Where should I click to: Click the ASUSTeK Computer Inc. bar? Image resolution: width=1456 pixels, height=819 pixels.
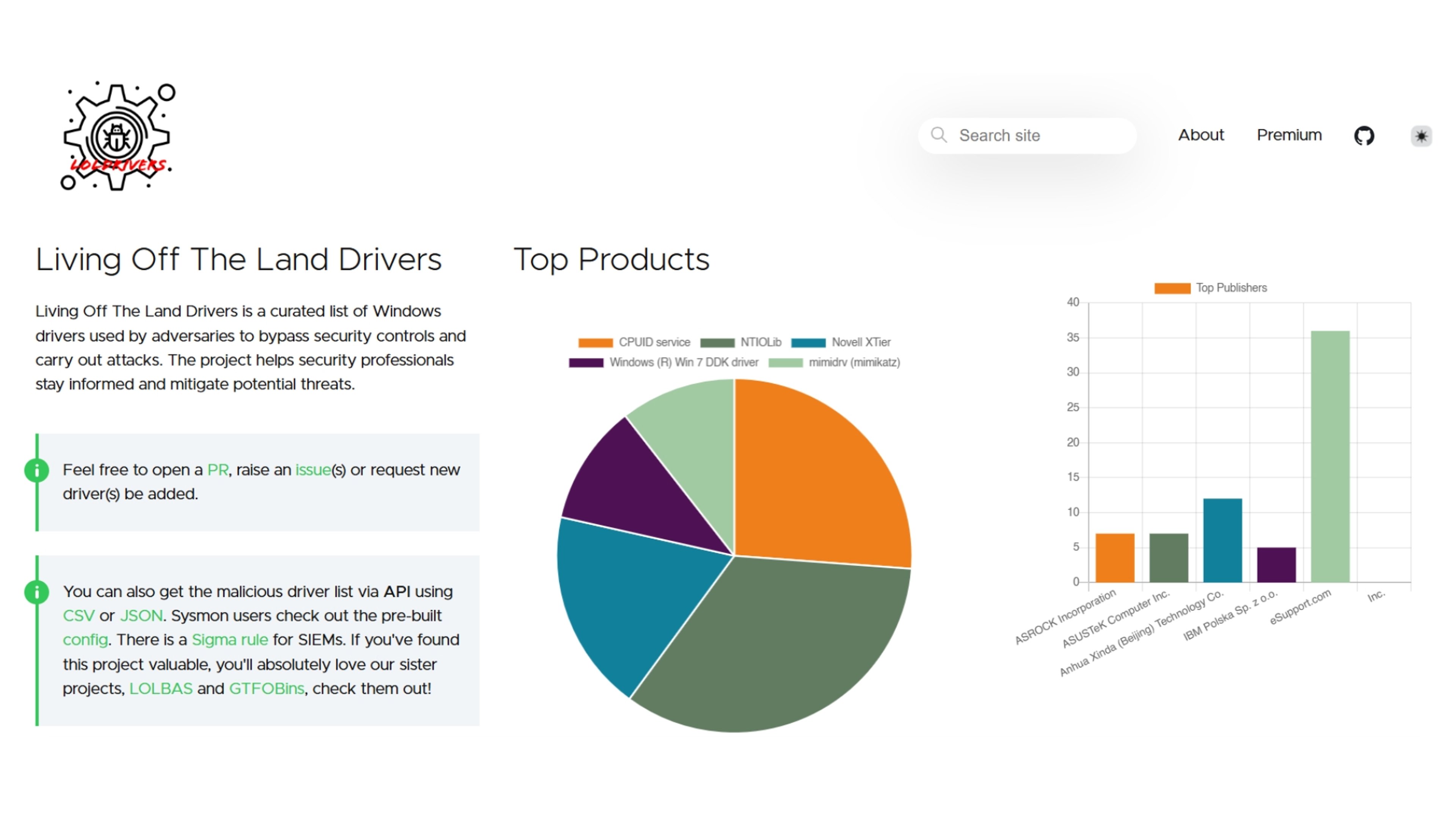pos(1168,558)
